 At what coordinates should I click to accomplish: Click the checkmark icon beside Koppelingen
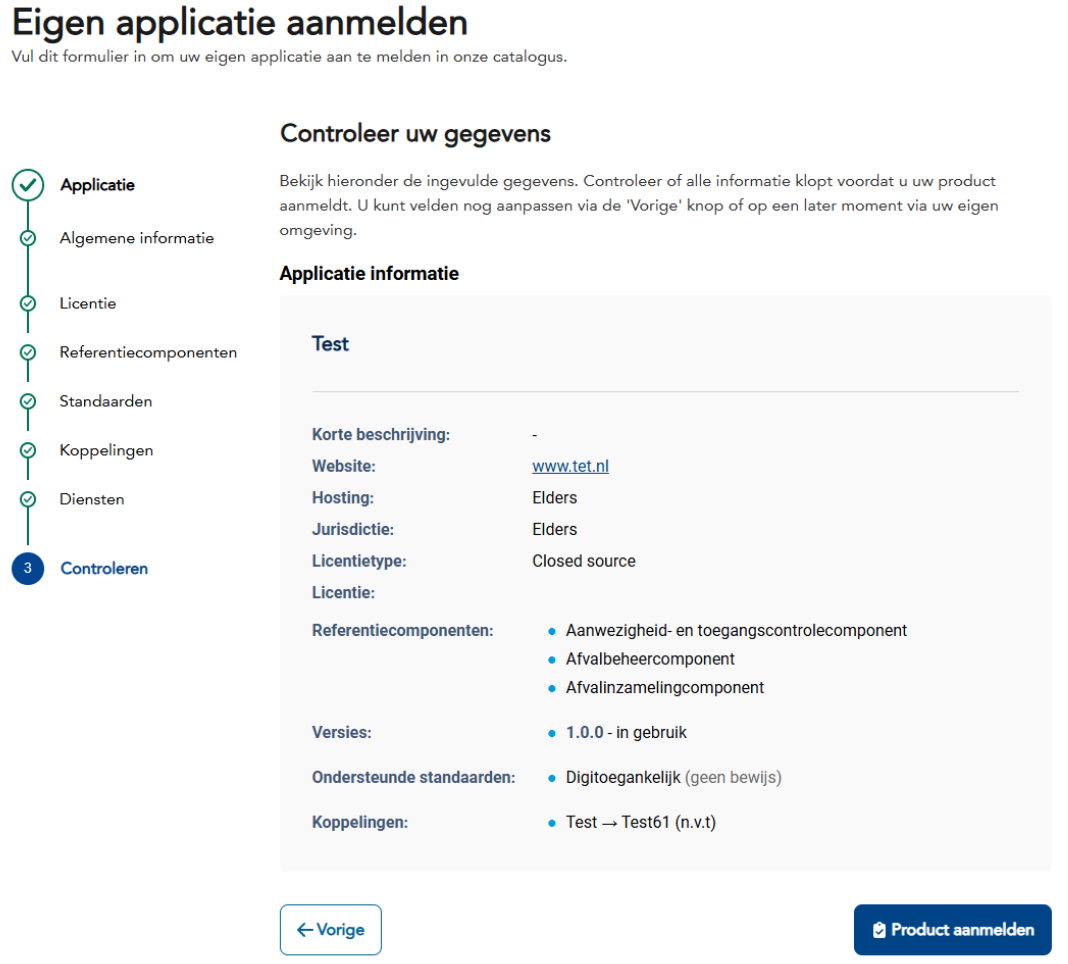[28, 450]
